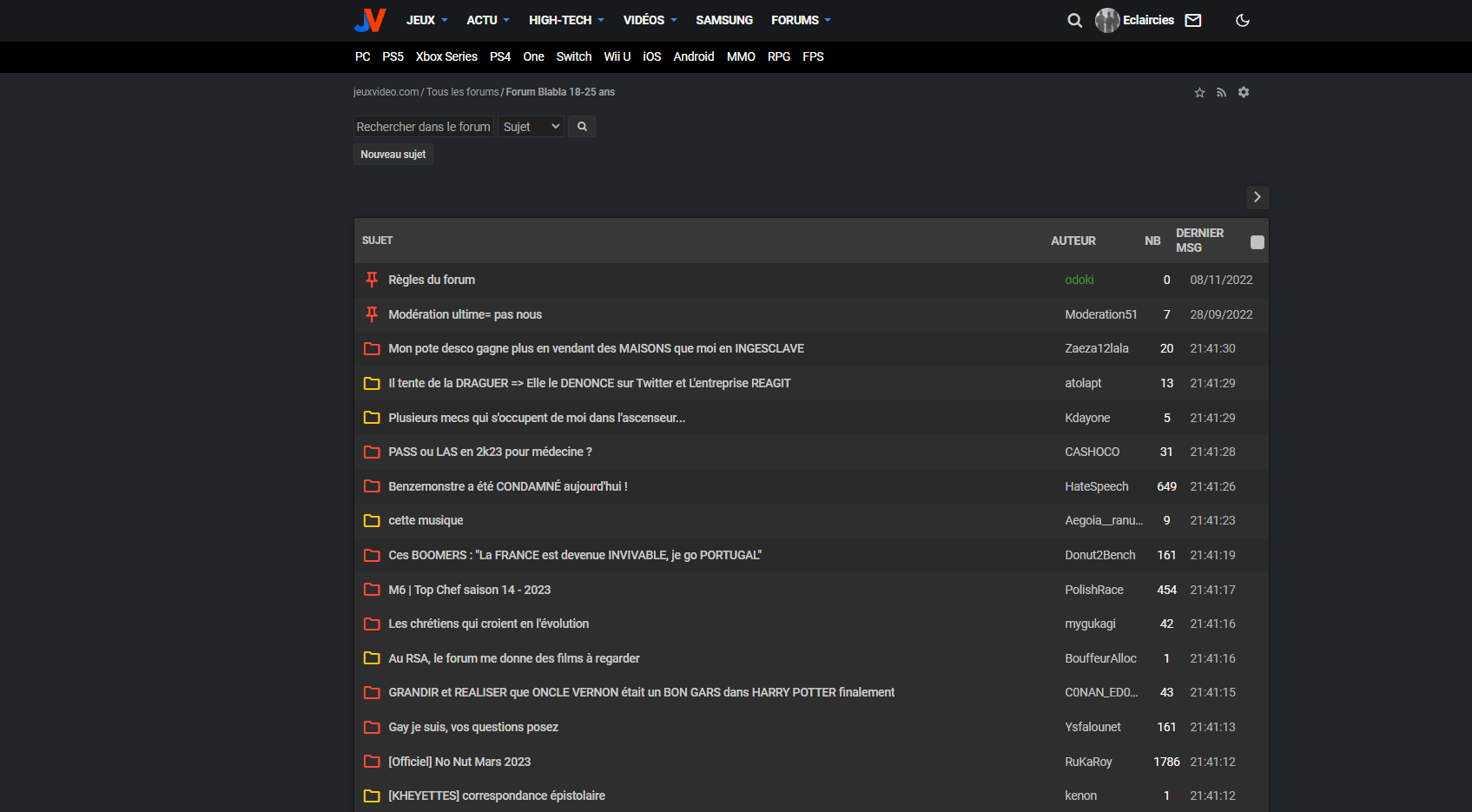The image size is (1472, 812).
Task: Go to the next page with the right chevron
Action: (1257, 197)
